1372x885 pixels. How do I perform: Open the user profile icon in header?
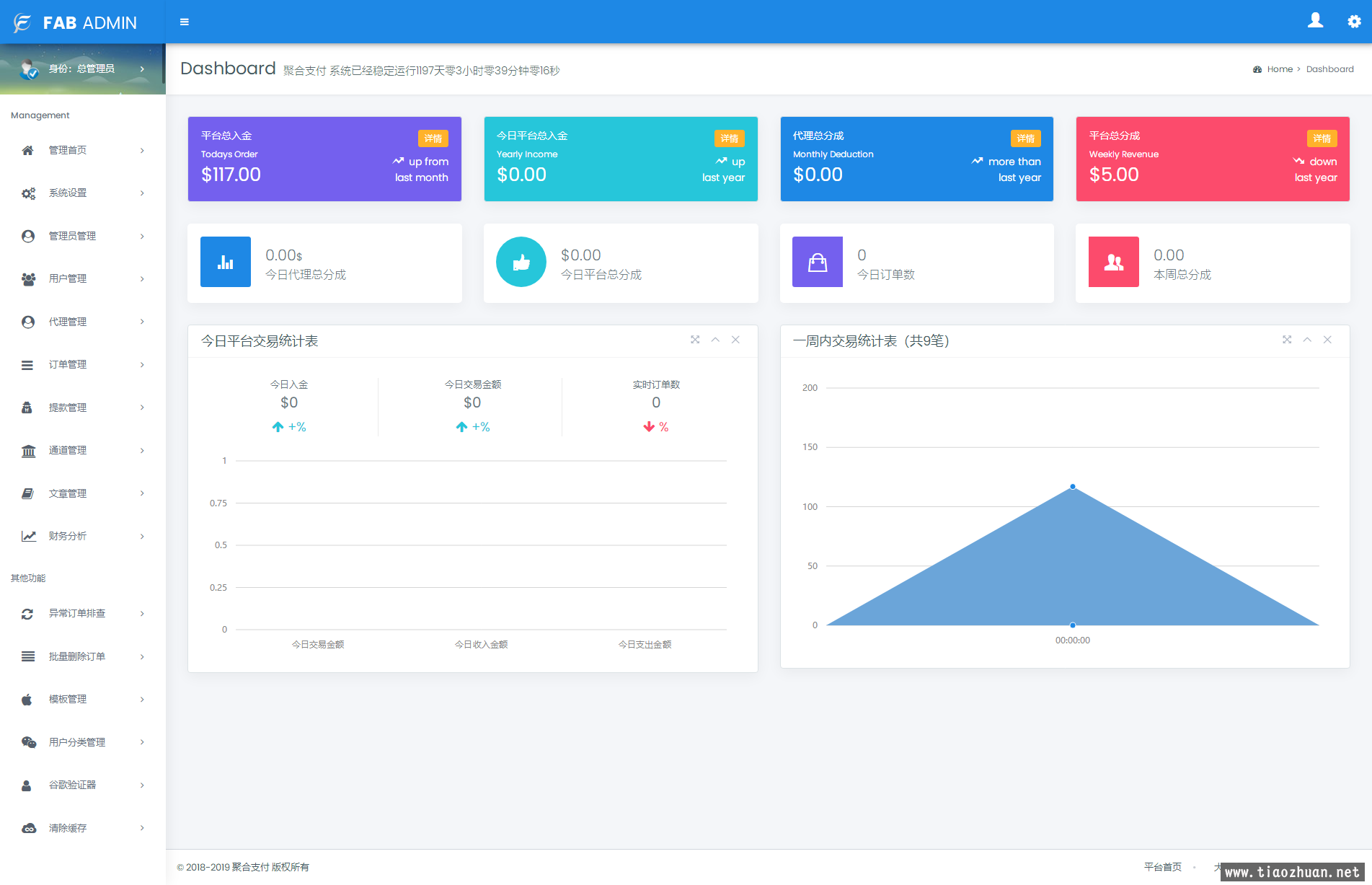point(1316,21)
